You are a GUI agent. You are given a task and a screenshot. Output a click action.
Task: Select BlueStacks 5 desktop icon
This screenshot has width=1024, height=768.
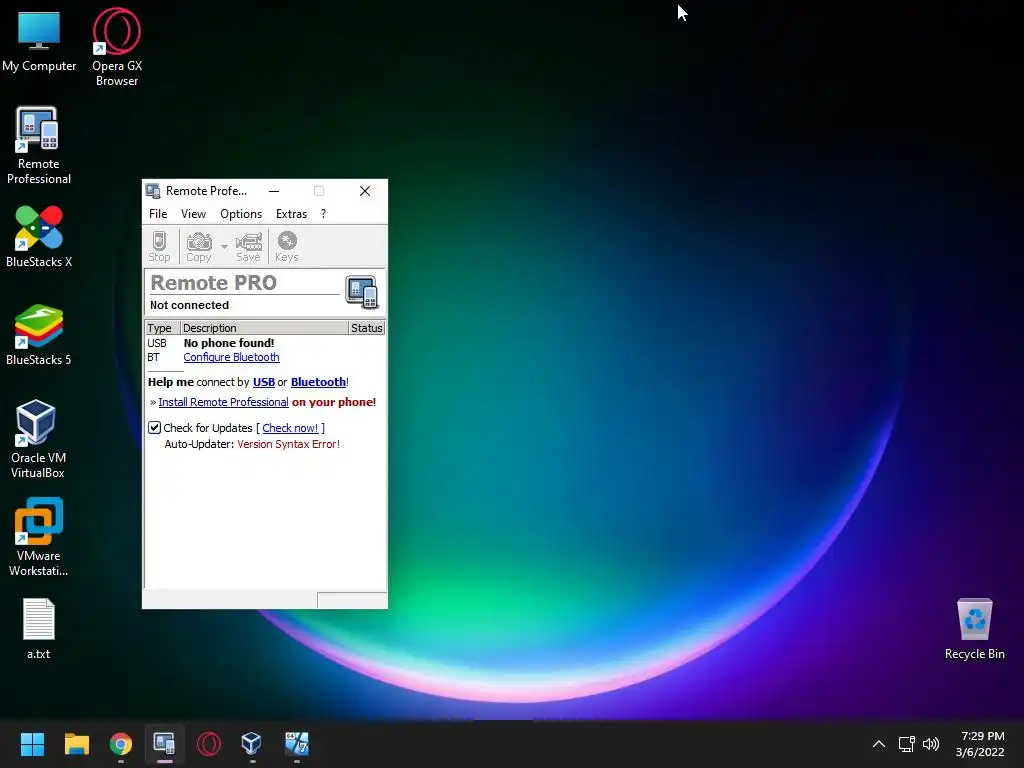39,334
